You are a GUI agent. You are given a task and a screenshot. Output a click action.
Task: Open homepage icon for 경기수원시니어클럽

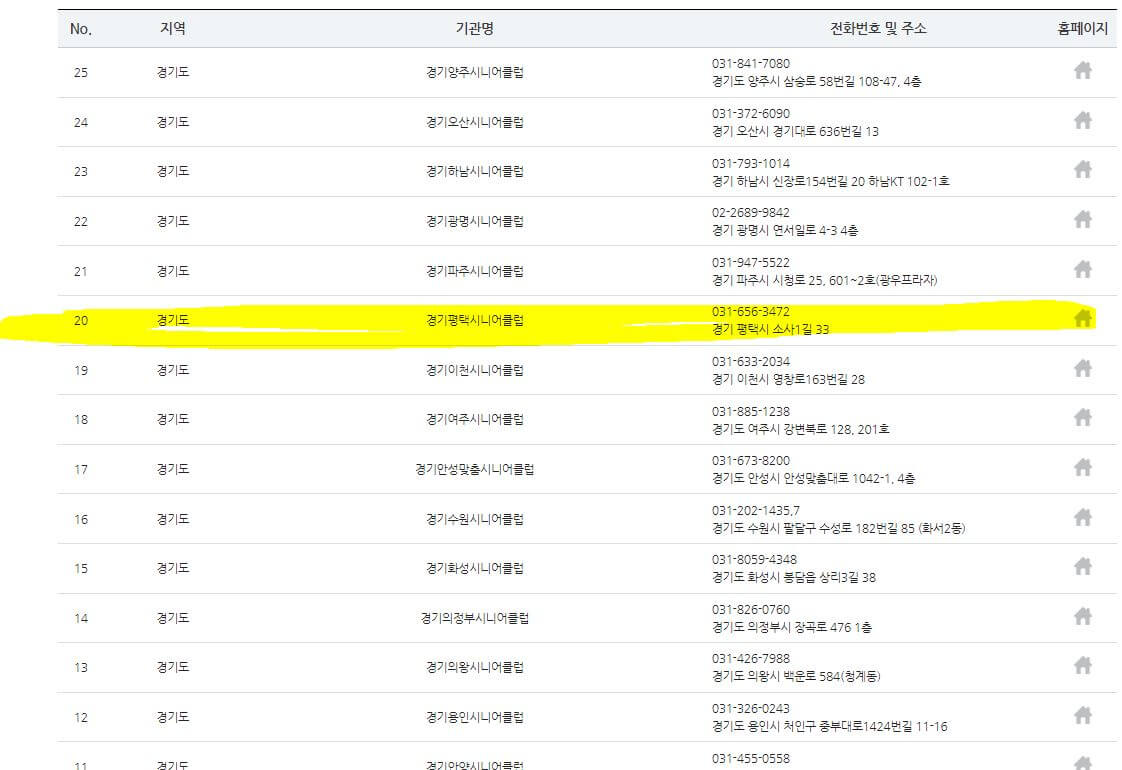[x=1083, y=518]
